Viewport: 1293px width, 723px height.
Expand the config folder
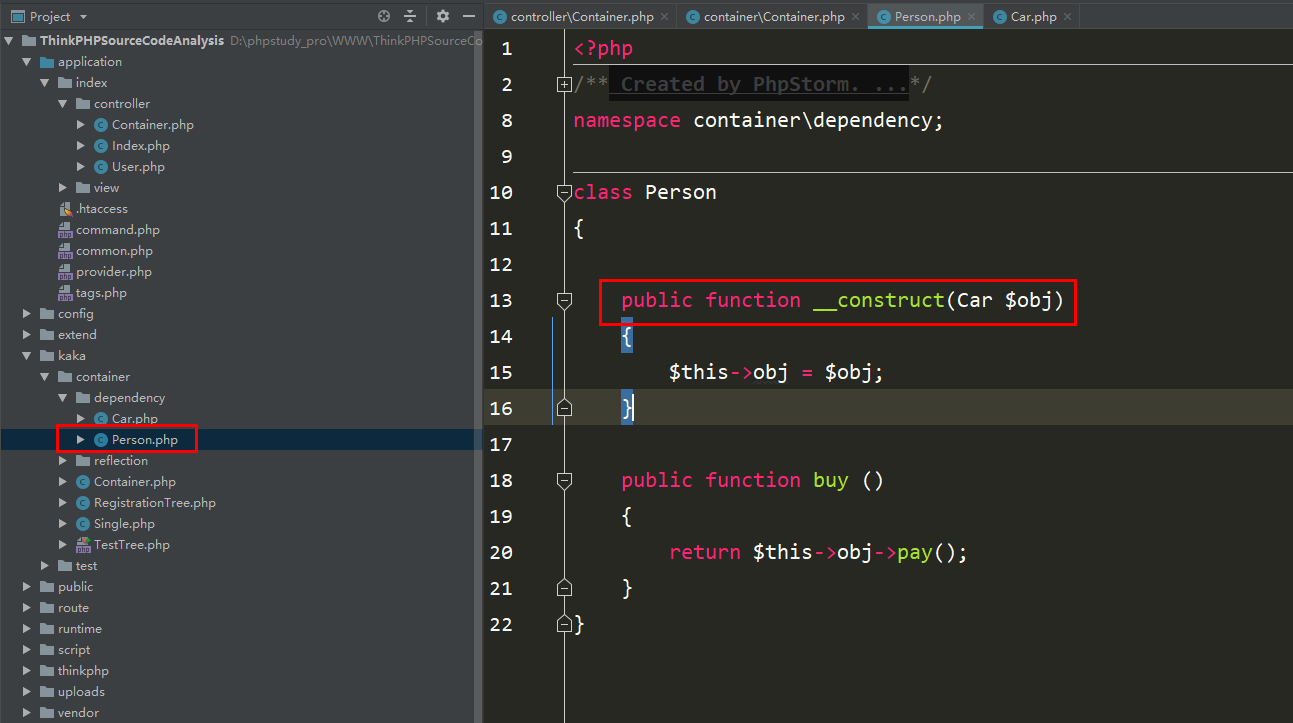(x=27, y=314)
